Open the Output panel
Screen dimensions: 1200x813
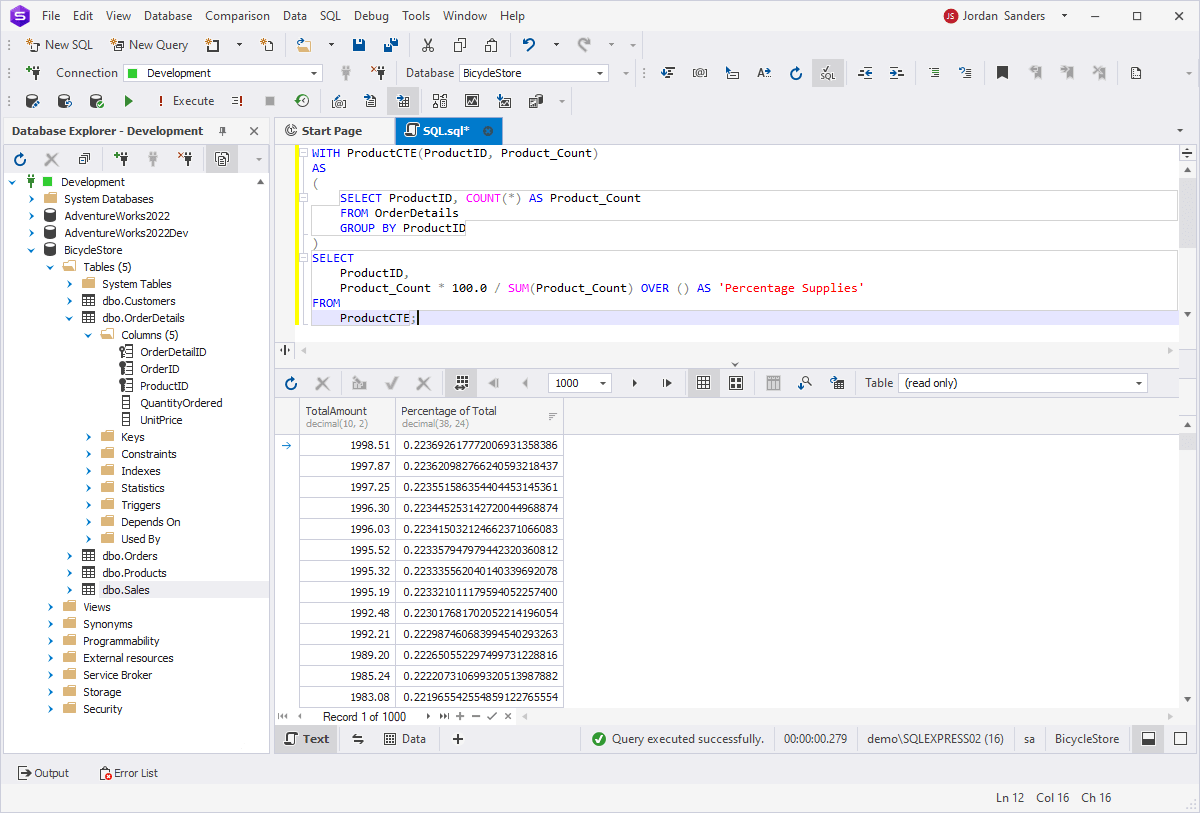click(43, 773)
